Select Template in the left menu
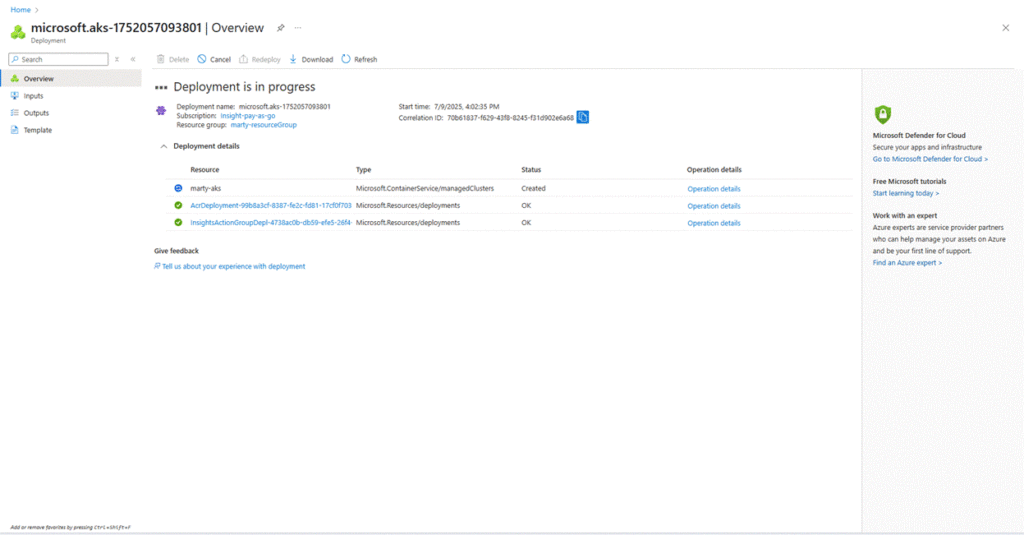Image resolution: width=1024 pixels, height=535 pixels. (38, 130)
